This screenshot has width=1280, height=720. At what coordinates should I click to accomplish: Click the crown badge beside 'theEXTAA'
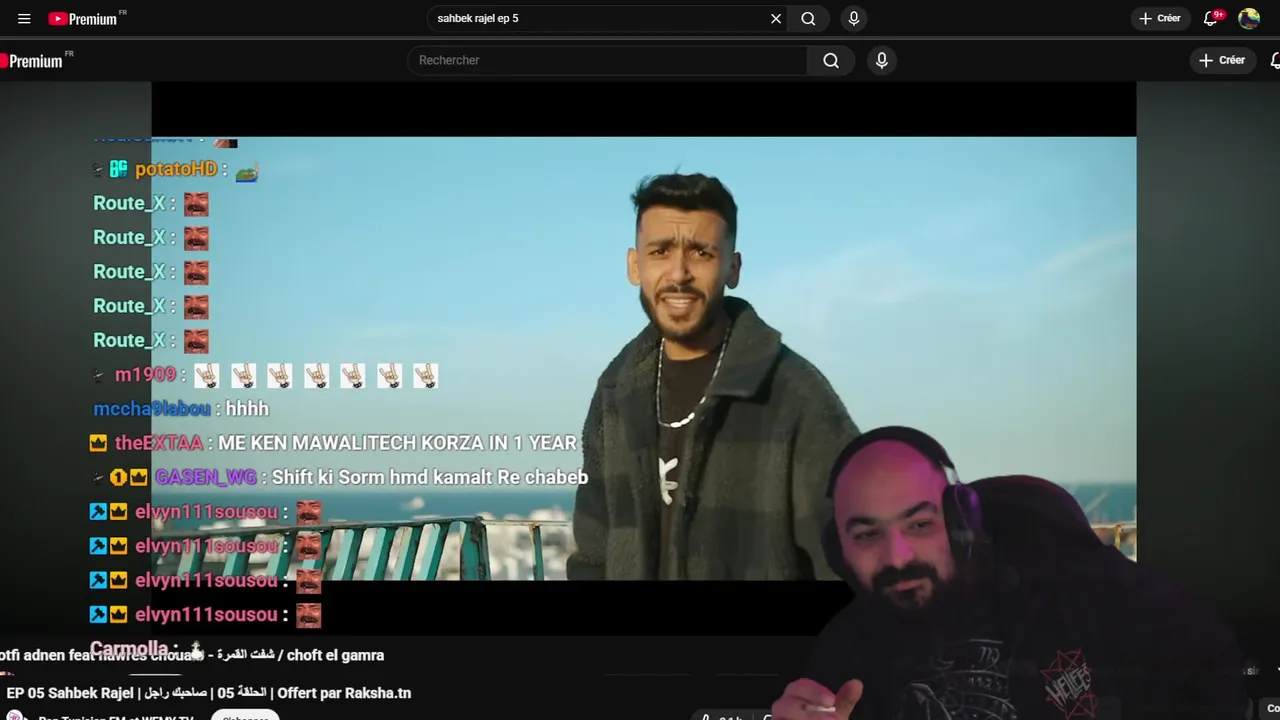(x=98, y=442)
